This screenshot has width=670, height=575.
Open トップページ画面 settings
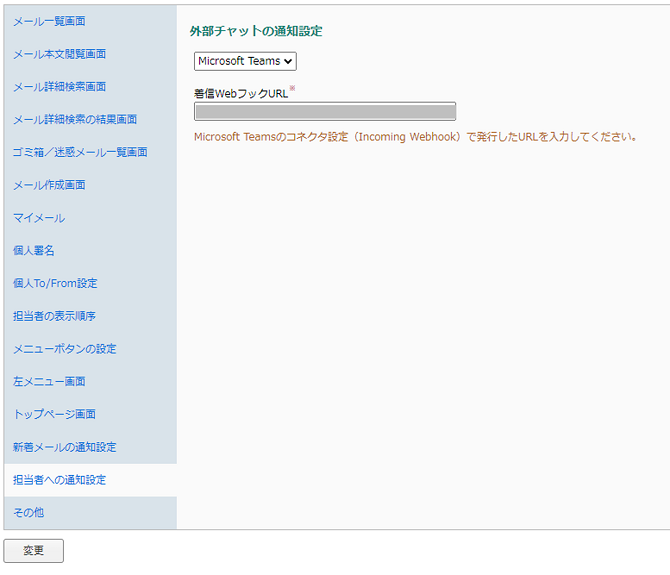[54, 414]
